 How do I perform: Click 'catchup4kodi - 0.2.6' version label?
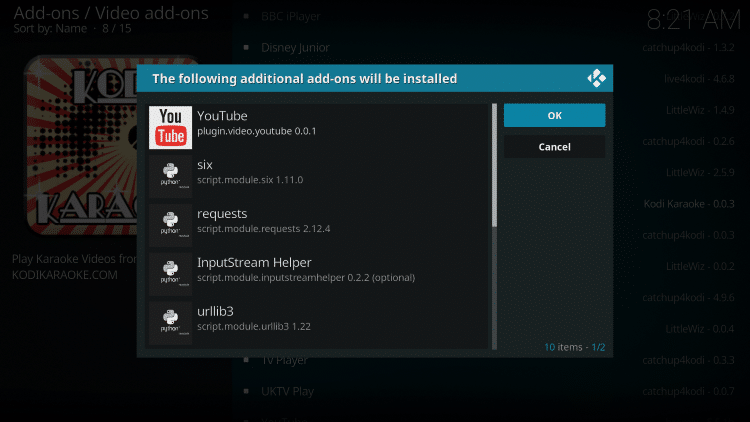pos(688,141)
